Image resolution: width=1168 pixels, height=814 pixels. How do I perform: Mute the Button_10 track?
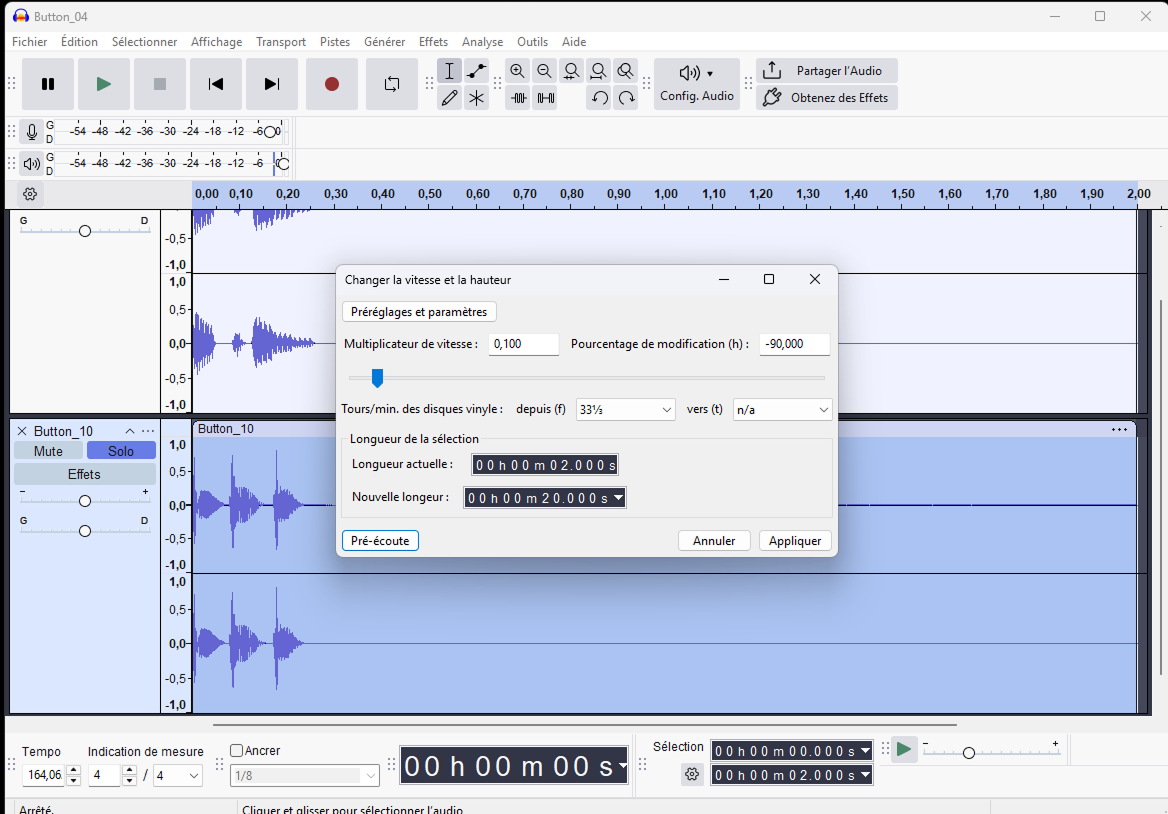pos(48,451)
